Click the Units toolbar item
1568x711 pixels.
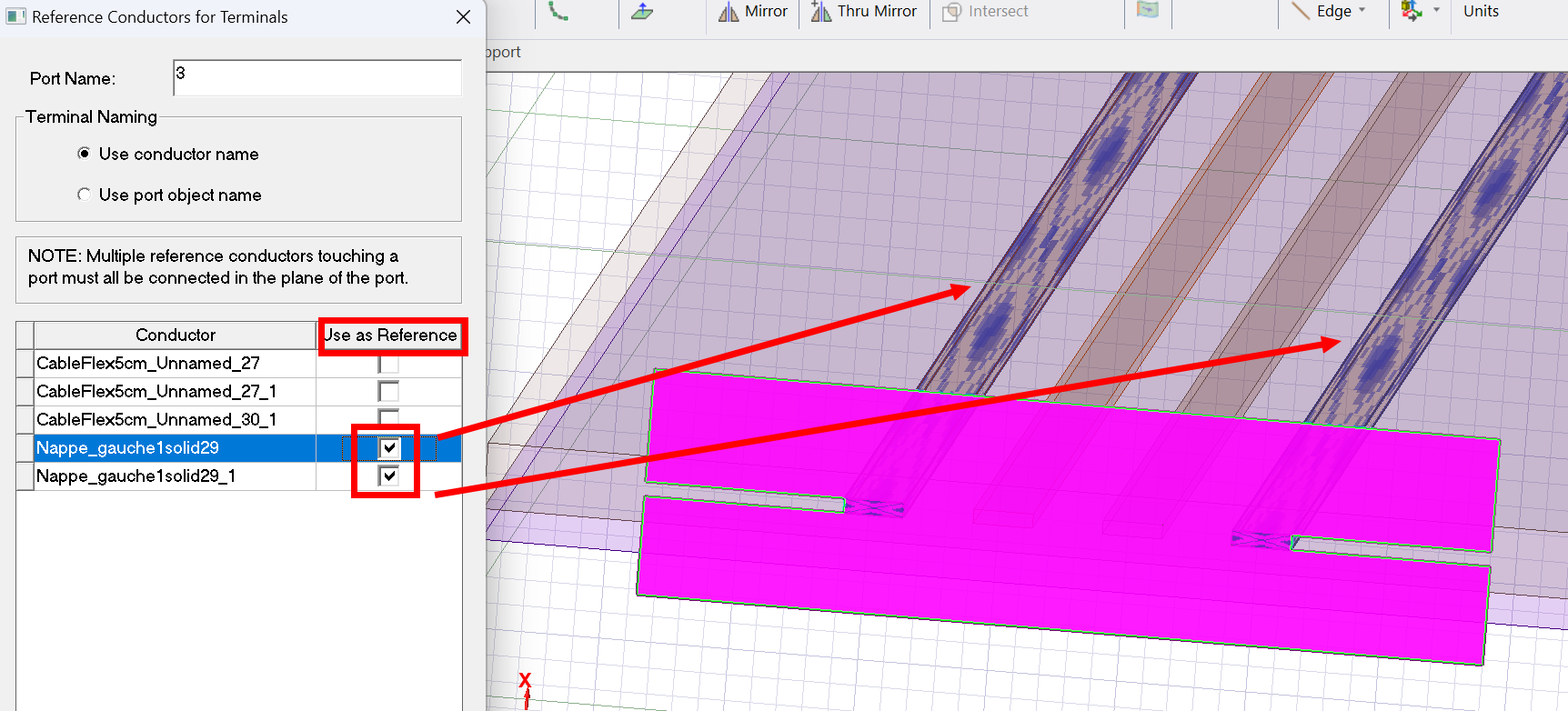[1481, 12]
